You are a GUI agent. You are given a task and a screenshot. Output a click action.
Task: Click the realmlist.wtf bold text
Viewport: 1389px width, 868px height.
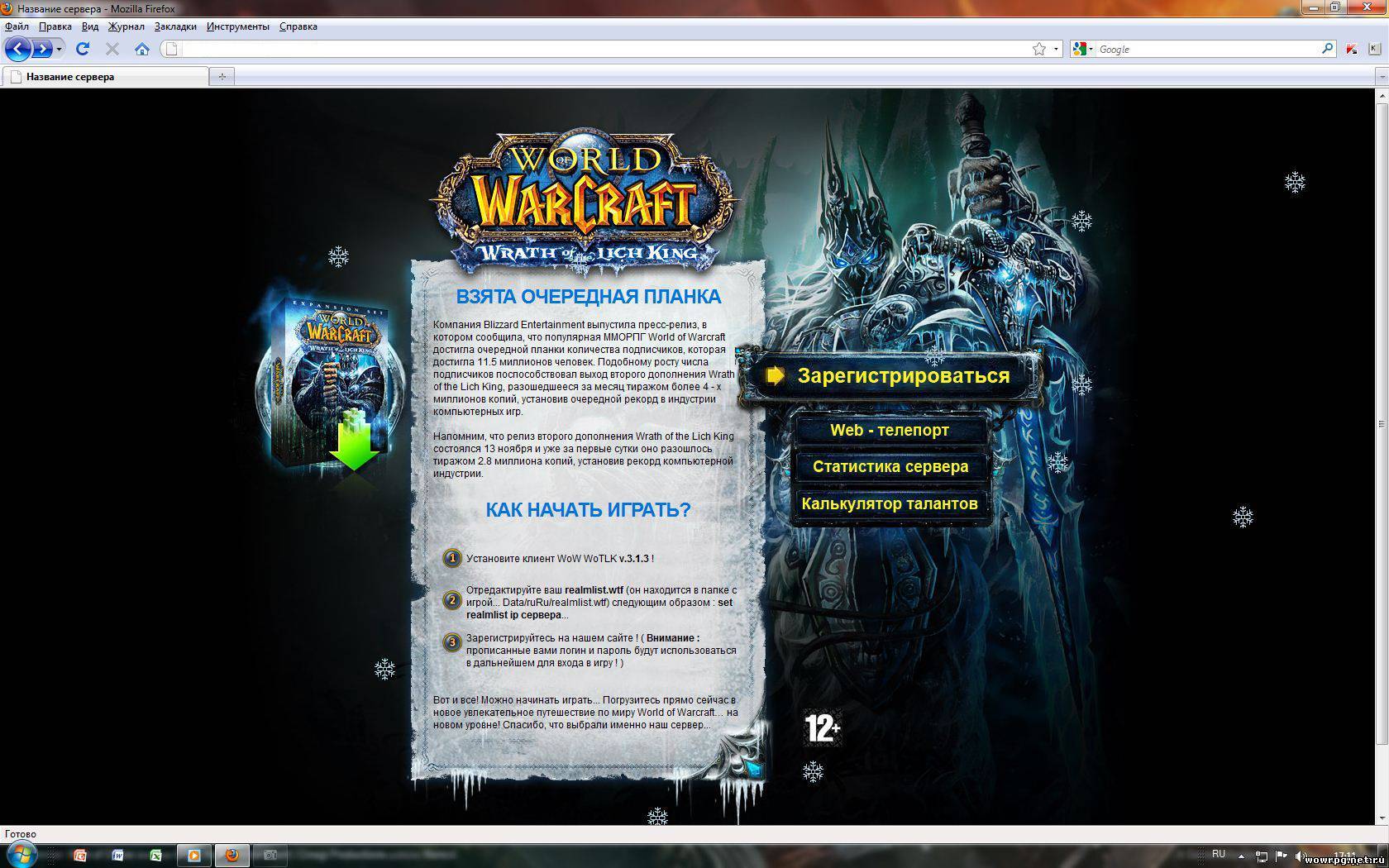(594, 590)
